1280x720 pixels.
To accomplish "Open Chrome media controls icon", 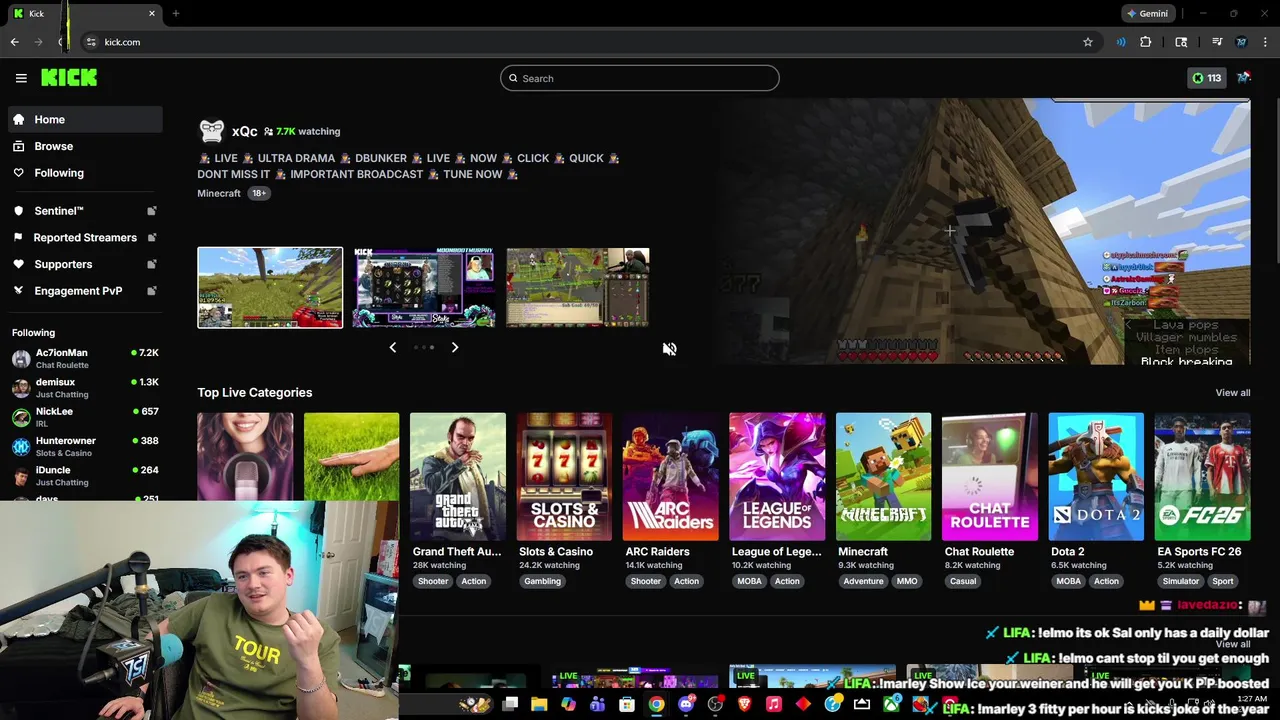I will pyautogui.click(x=1217, y=42).
